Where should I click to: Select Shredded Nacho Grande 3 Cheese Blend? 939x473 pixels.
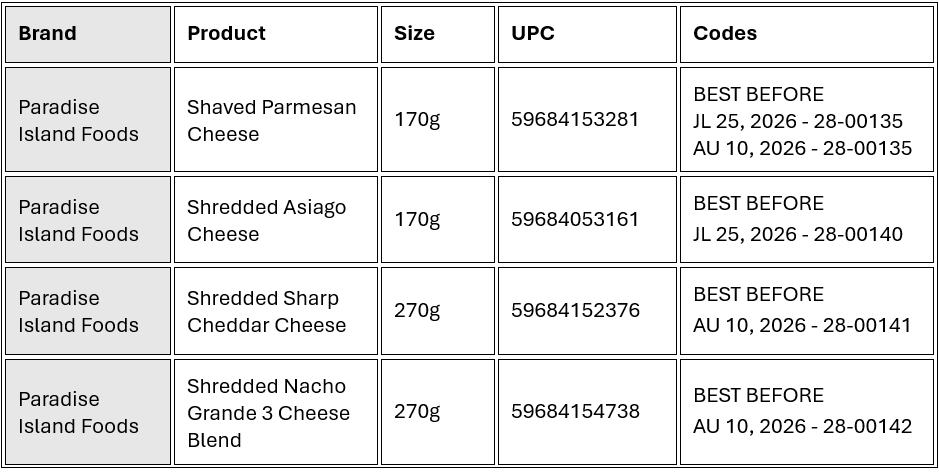pyautogui.click(x=268, y=412)
